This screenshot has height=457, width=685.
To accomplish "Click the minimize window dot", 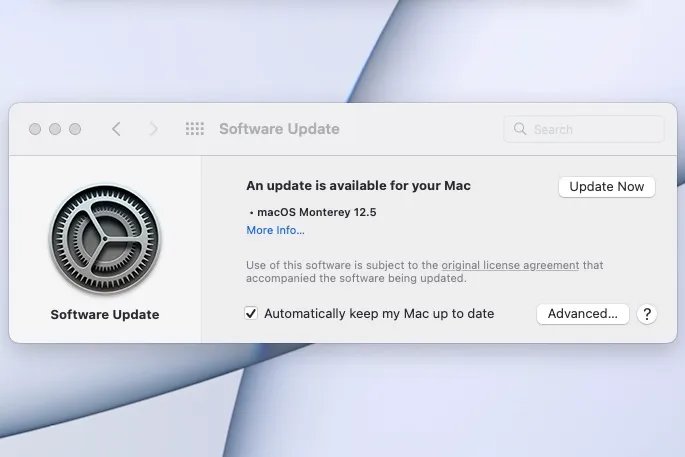I will point(55,129).
